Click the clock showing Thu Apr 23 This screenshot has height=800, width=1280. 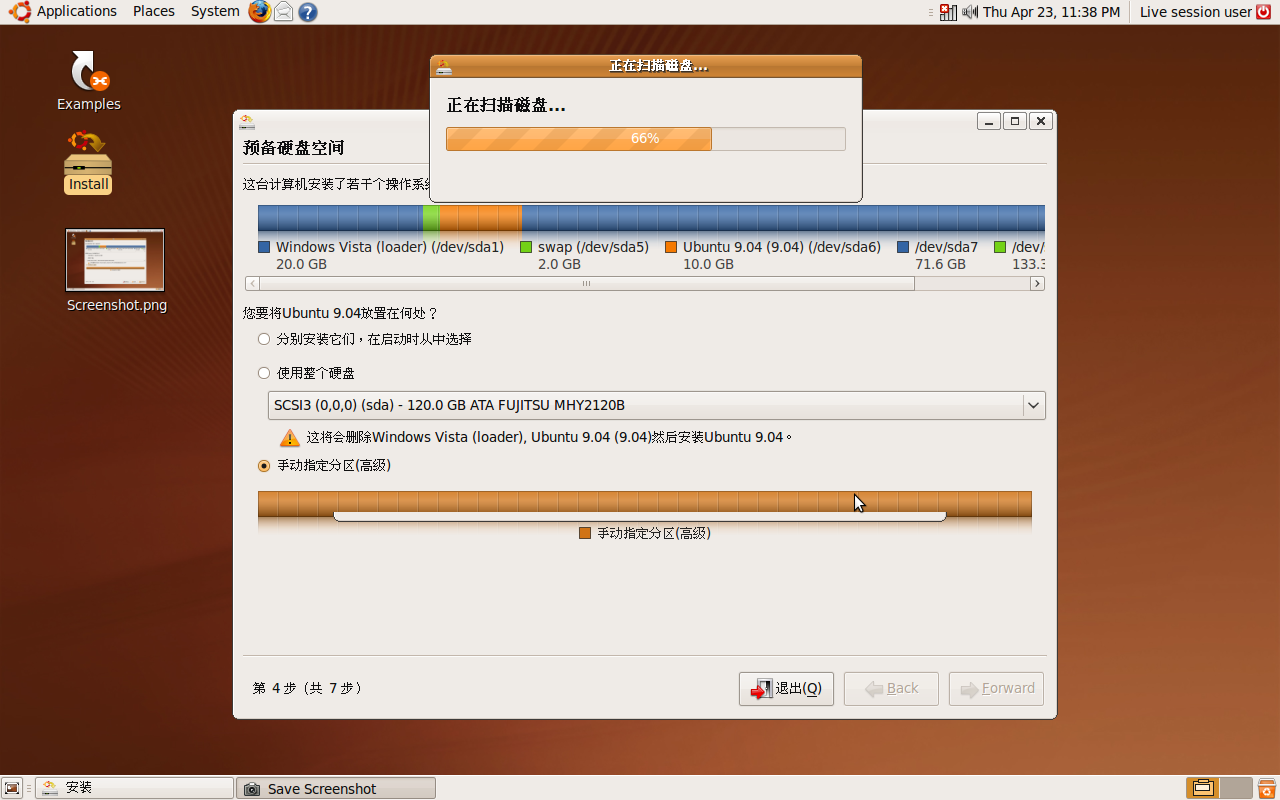point(1051,12)
